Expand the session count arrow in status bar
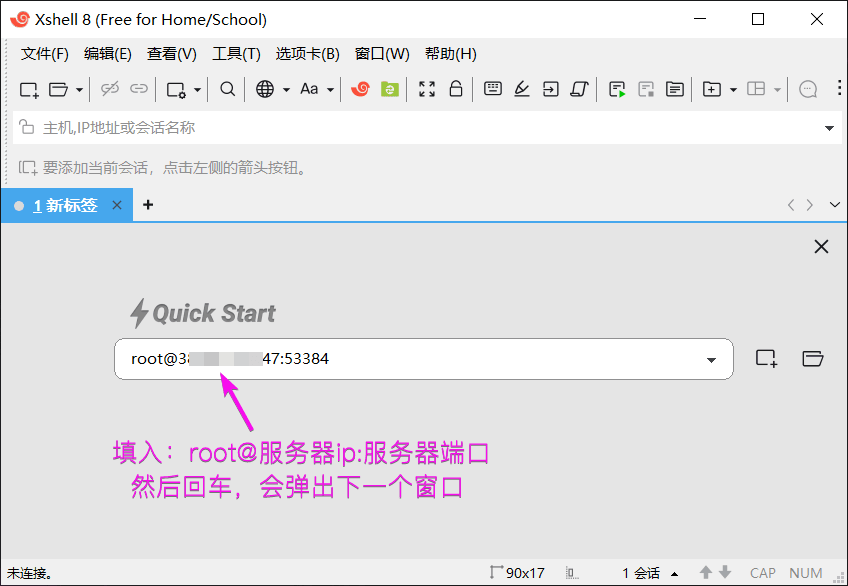Image resolution: width=848 pixels, height=586 pixels. pos(675,574)
